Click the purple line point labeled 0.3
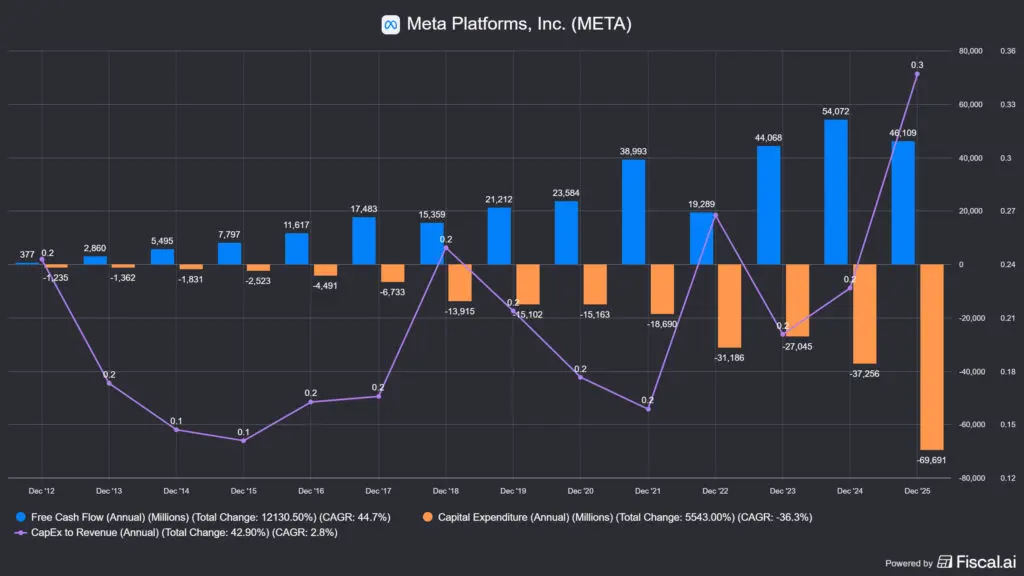1024x576 pixels. click(917, 74)
